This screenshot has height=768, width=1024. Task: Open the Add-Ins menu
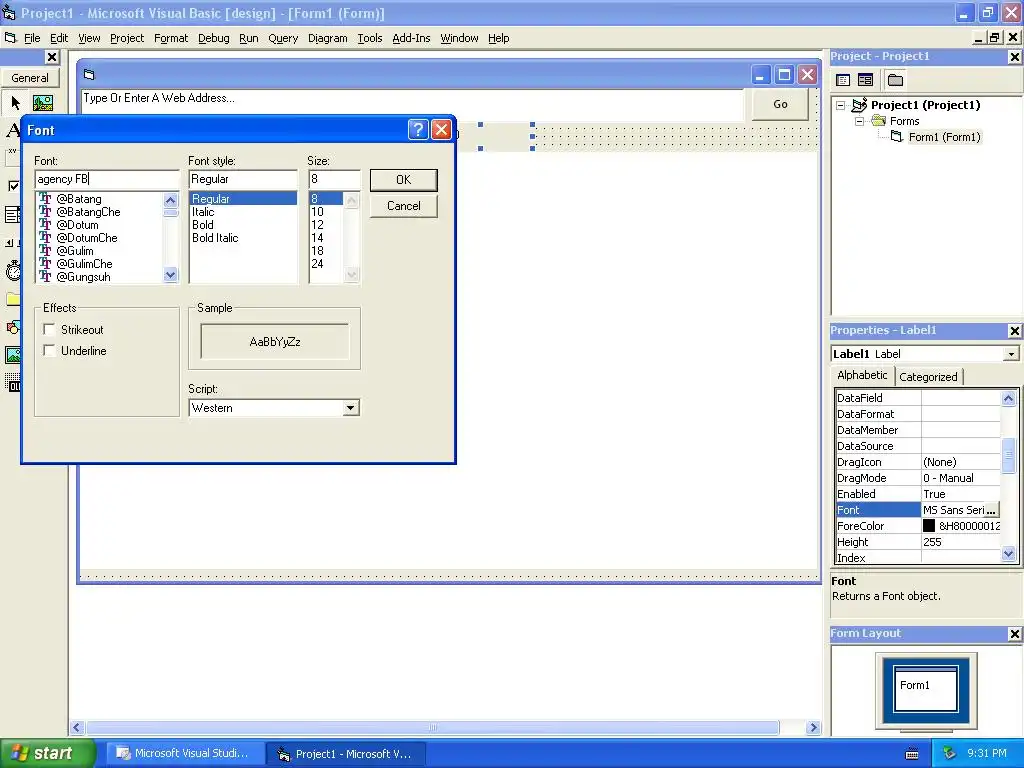tap(411, 38)
